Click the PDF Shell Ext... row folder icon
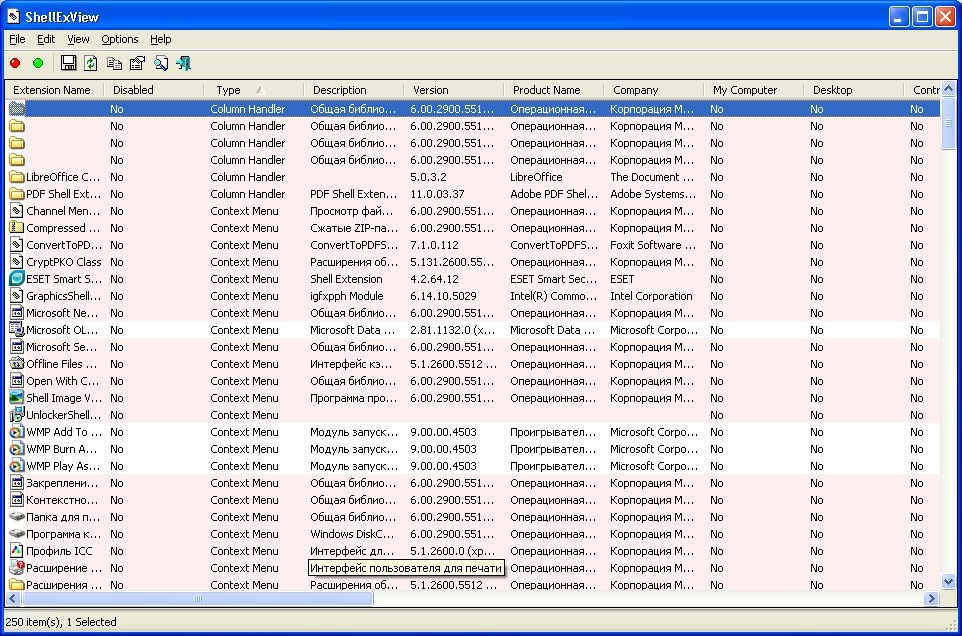 click(x=17, y=194)
